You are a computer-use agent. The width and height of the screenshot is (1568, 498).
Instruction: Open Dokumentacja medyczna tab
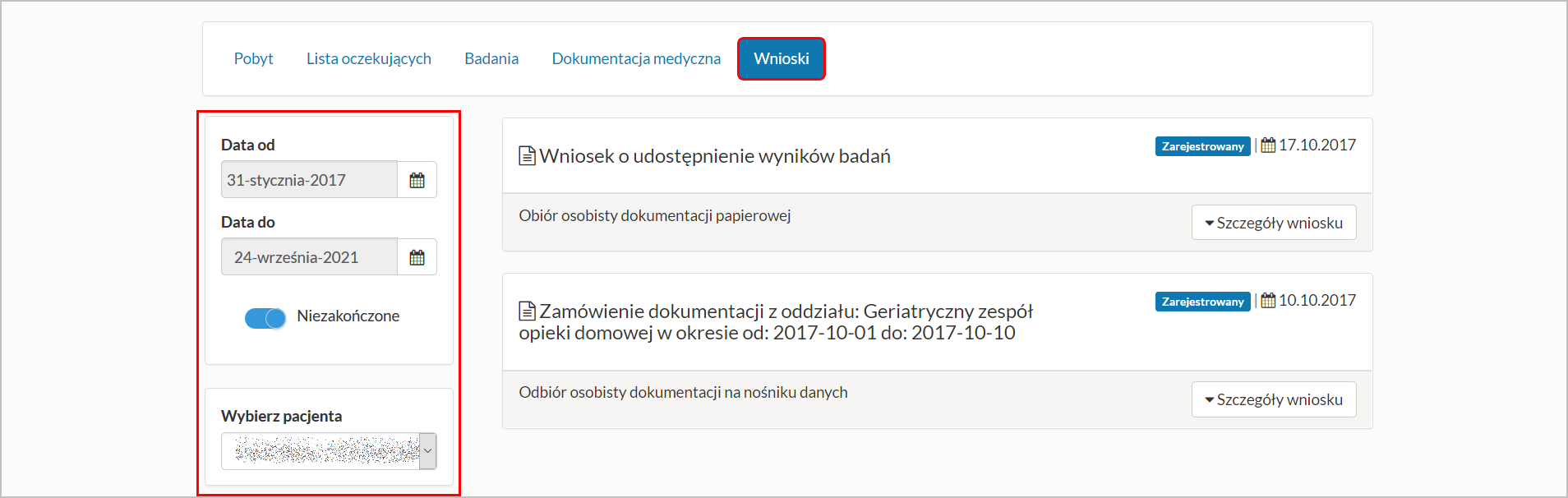tap(636, 58)
